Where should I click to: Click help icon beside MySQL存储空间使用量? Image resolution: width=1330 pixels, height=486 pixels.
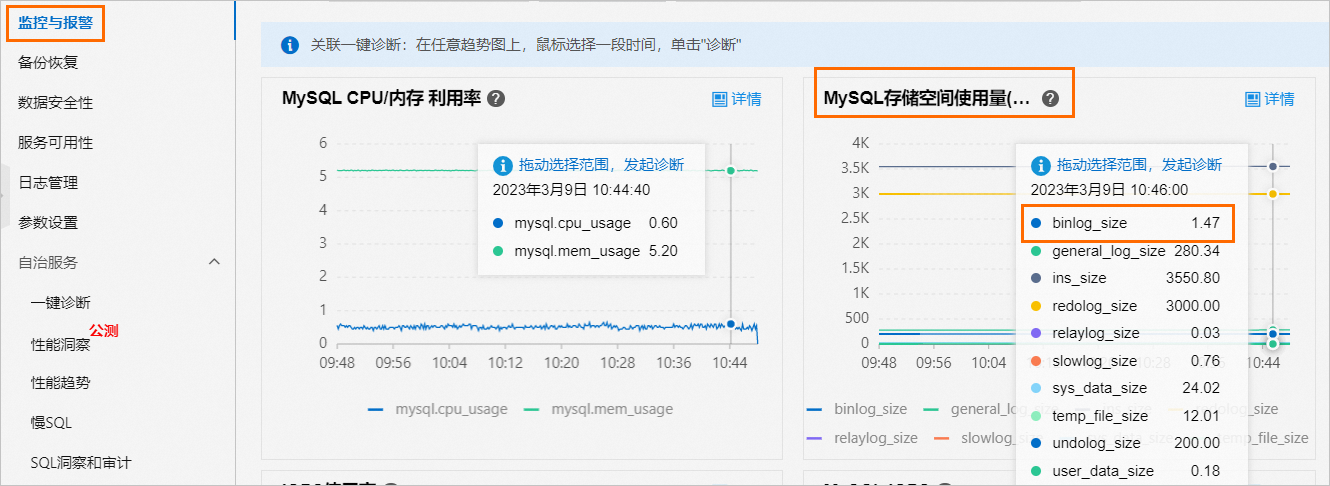[1050, 99]
